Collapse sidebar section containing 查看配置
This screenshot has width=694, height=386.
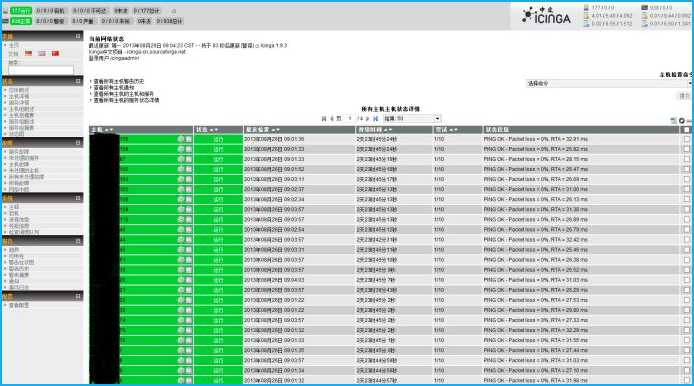pyautogui.click(x=78, y=296)
